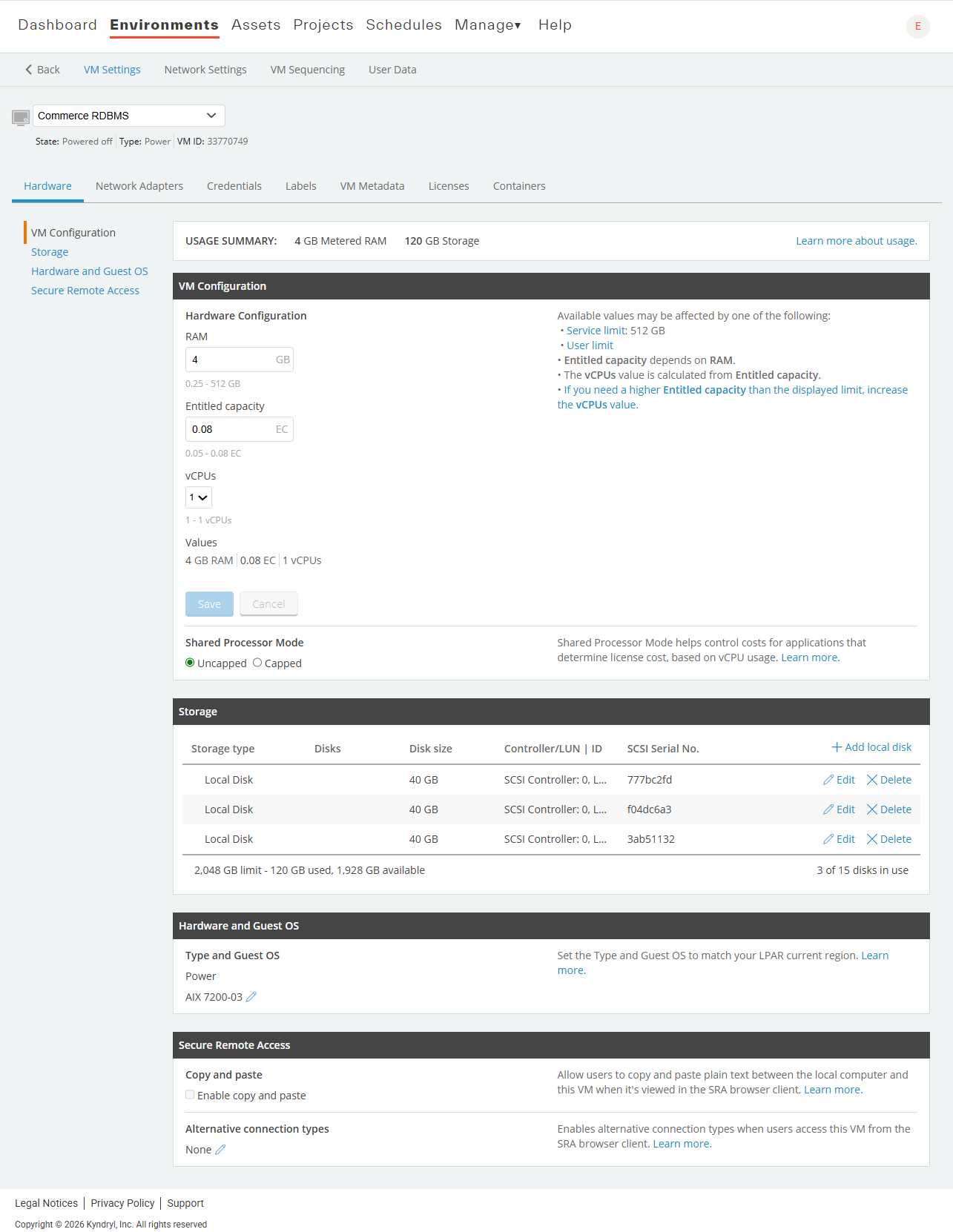Image resolution: width=953 pixels, height=1232 pixels.
Task: Click the "3 of 15 disks in use" text
Action: 863,870
